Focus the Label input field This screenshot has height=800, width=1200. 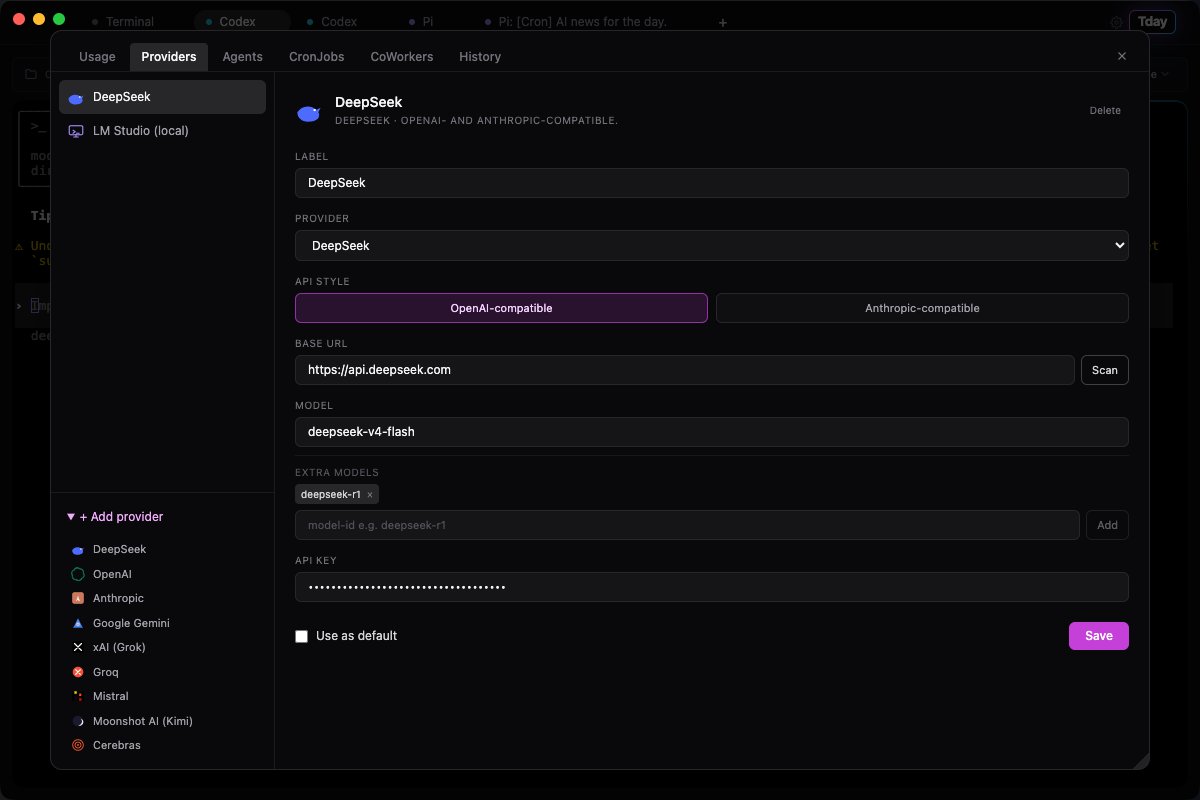tap(712, 183)
